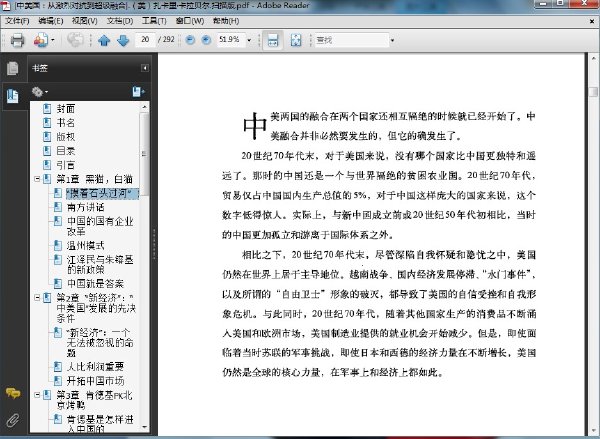600x439 pixels.
Task: Open the zoom level dropdown arrow
Action: [249, 40]
